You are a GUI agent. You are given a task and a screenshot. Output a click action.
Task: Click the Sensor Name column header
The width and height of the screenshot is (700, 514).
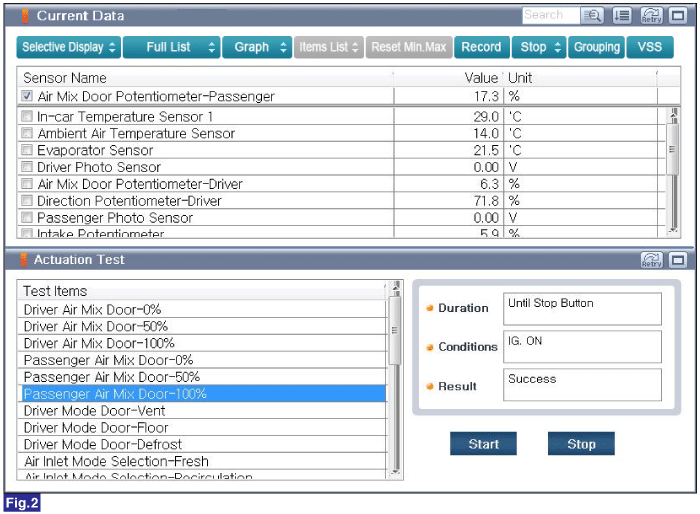[205, 78]
